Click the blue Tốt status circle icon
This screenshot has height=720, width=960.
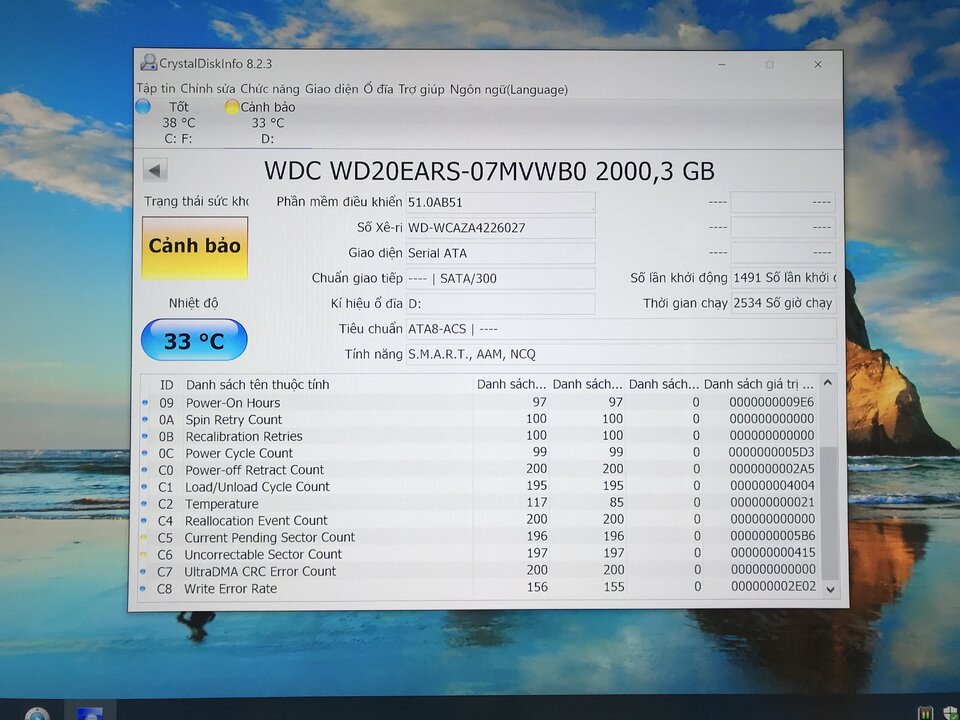(143, 107)
